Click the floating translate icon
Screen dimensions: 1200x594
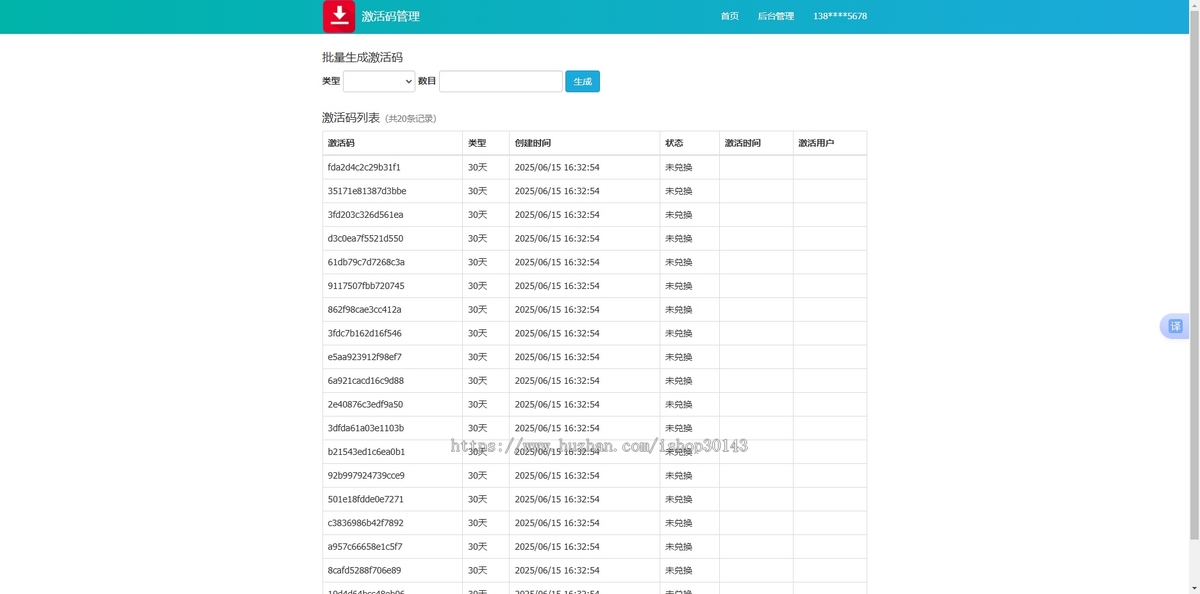pos(1175,326)
